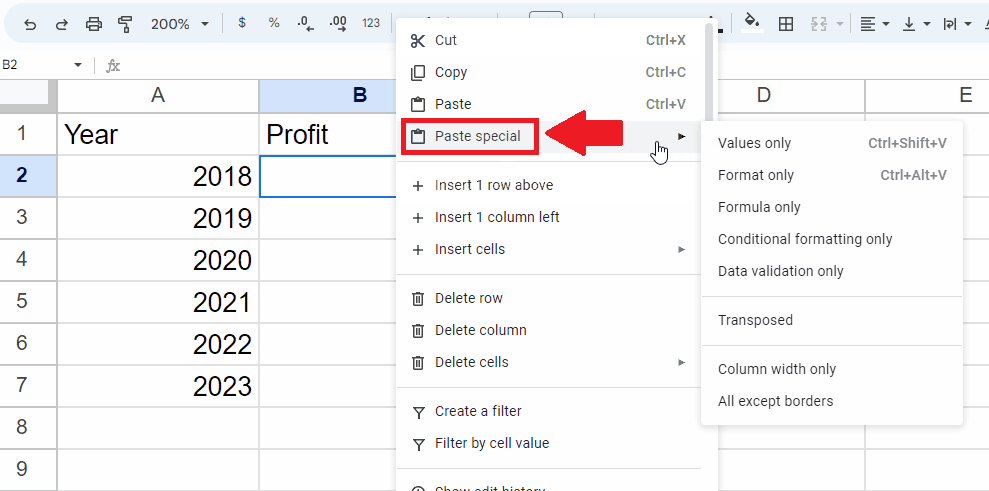Apply currency format with dollar icon
The width and height of the screenshot is (989, 491).
pyautogui.click(x=242, y=23)
